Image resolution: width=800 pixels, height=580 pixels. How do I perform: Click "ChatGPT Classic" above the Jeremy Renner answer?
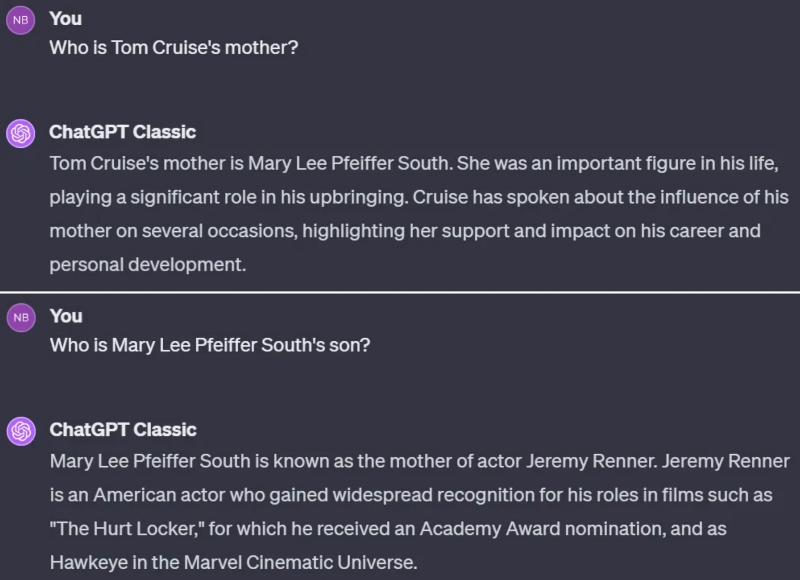[x=122, y=429]
